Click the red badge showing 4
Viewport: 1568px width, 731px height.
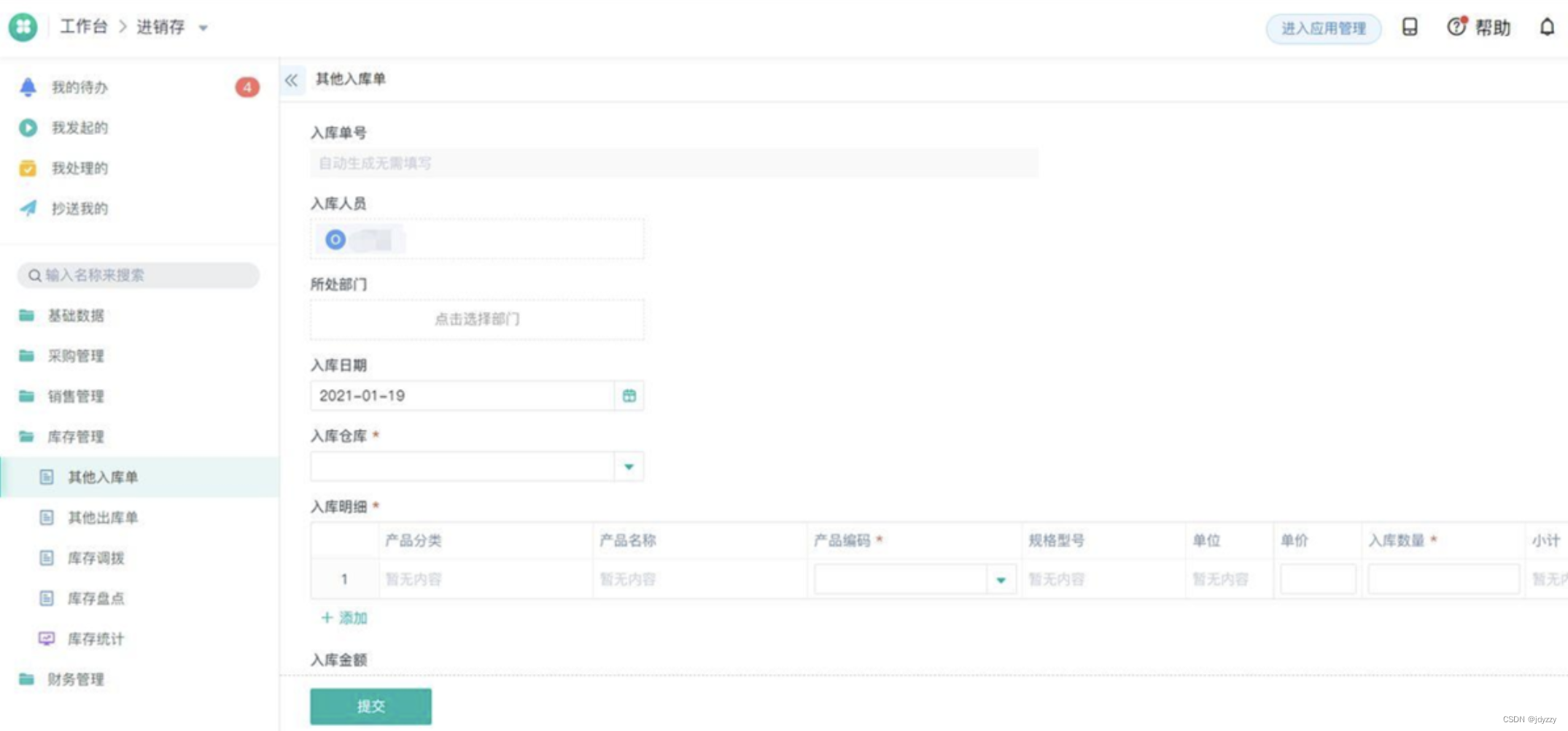247,88
